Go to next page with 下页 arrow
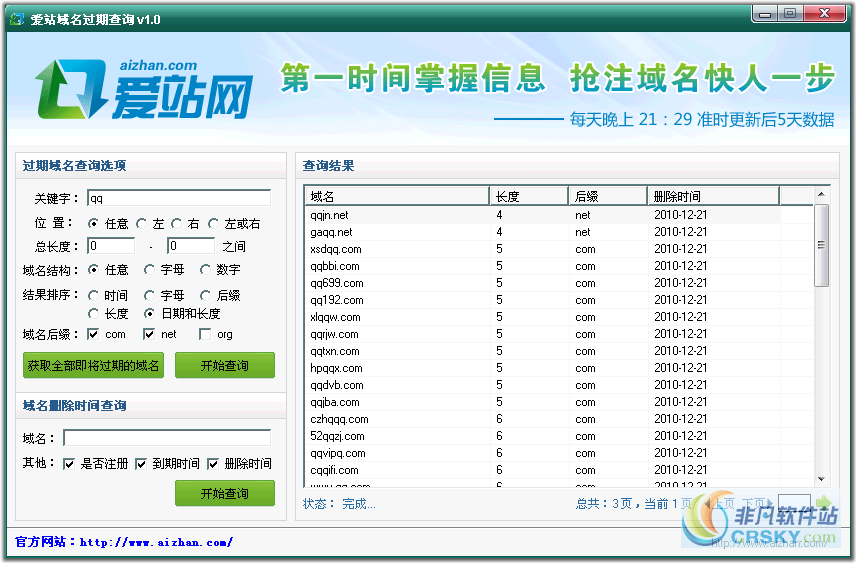Image resolution: width=856 pixels, height=563 pixels. click(757, 503)
